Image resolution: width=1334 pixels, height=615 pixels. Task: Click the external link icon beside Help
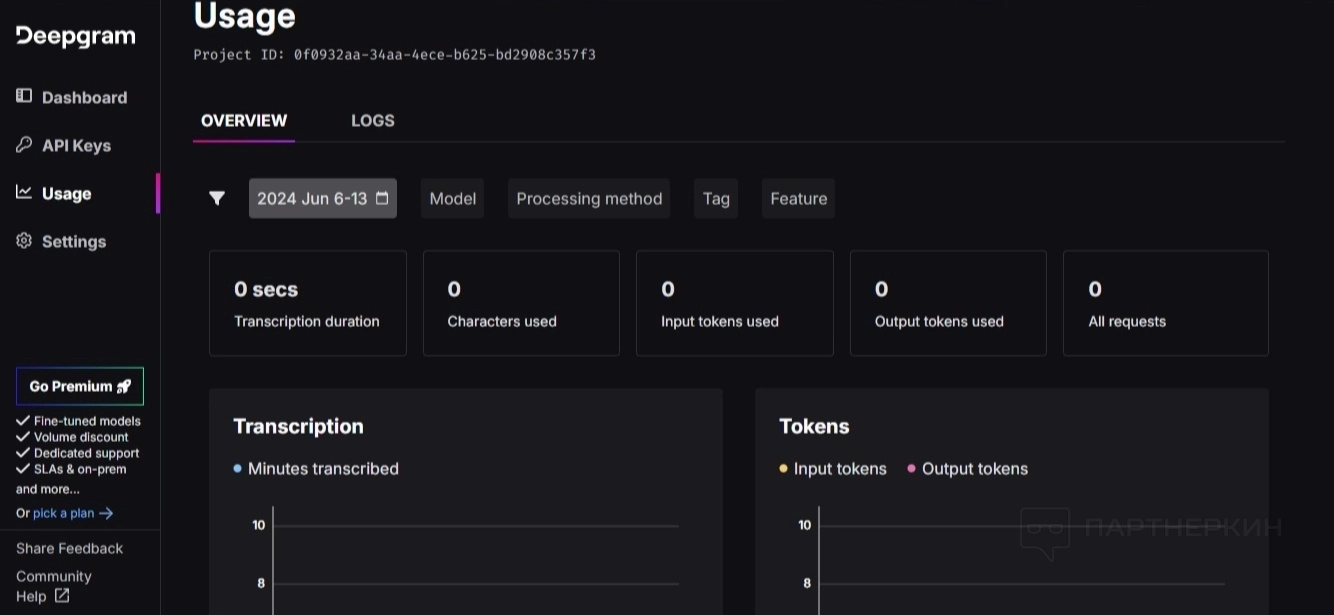click(62, 596)
